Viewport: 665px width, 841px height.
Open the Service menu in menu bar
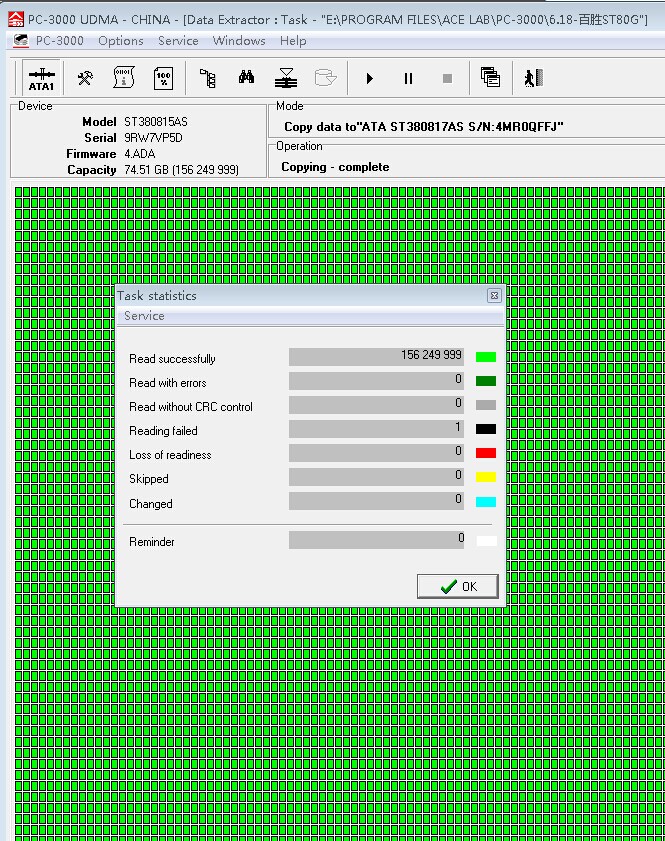(178, 41)
